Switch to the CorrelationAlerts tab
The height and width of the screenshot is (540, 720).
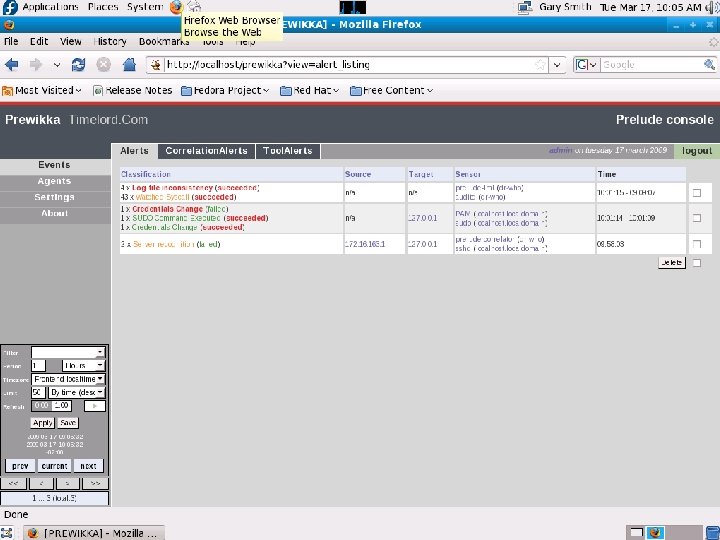coord(206,151)
